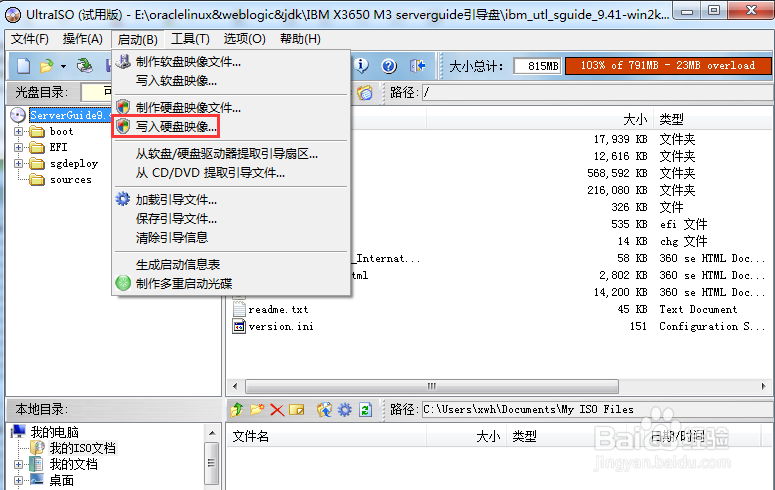
Task: Open the 选项(O) menu
Action: [x=244, y=39]
